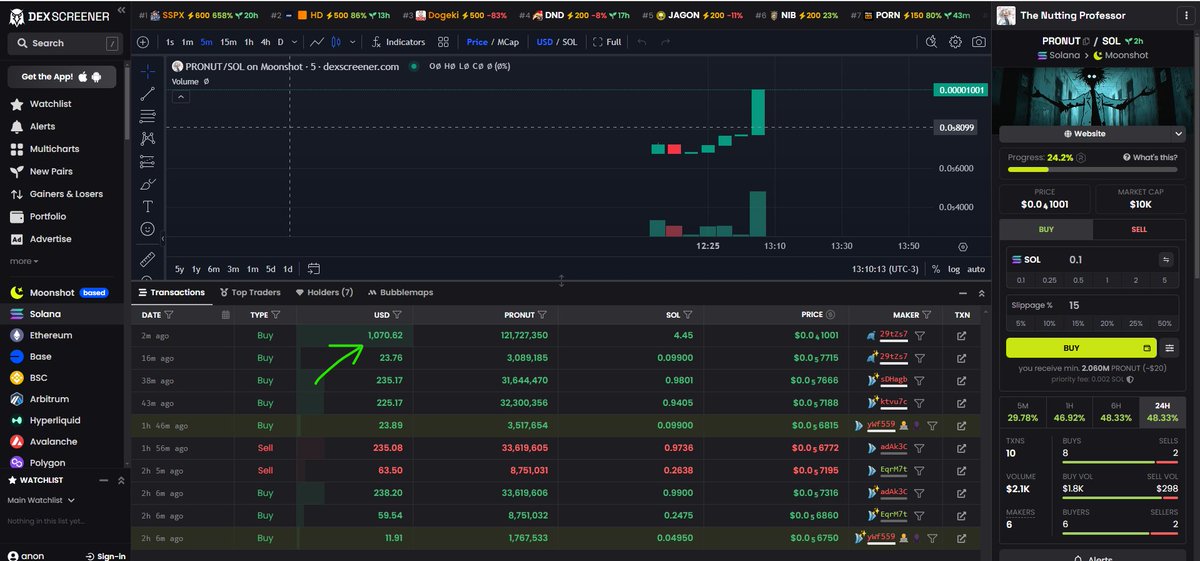This screenshot has height=561, width=1200.
Task: Select the crosshair cursor drawing tool
Action: click(148, 71)
